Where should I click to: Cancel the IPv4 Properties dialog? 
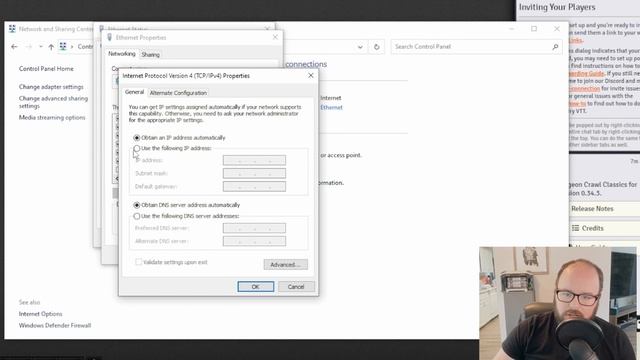coord(296,287)
